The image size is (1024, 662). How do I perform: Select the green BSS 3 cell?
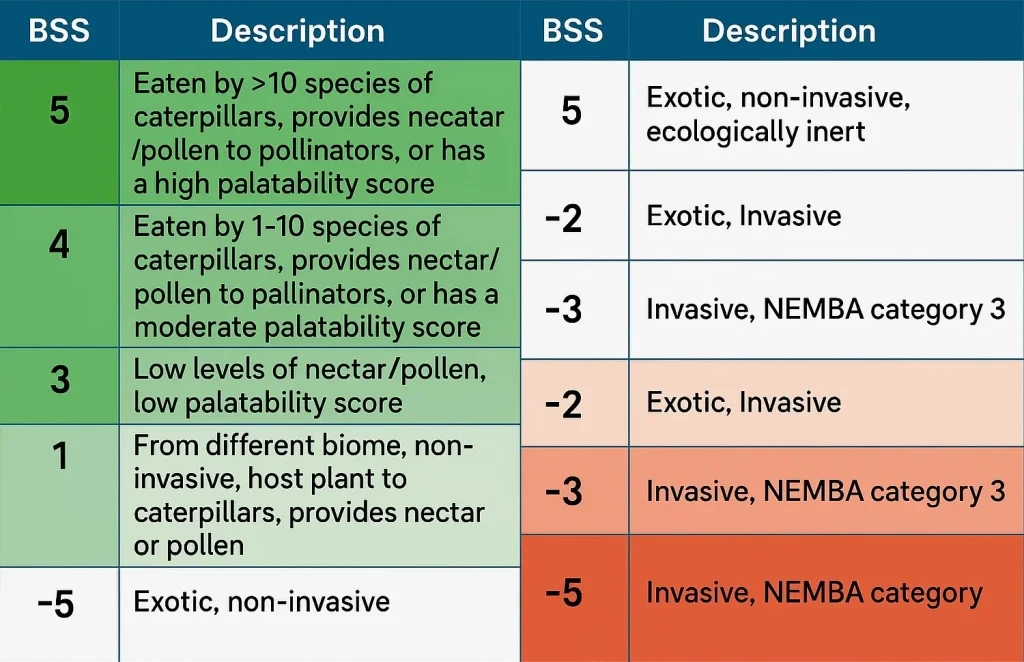point(59,386)
